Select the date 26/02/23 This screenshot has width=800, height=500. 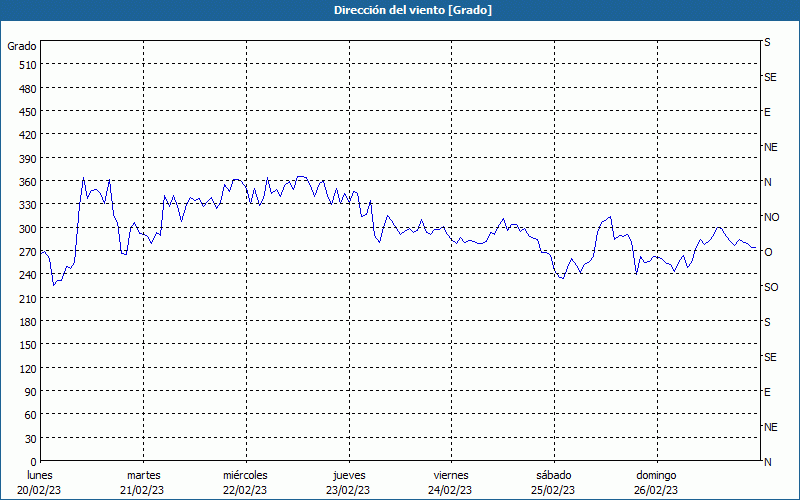[x=656, y=490]
